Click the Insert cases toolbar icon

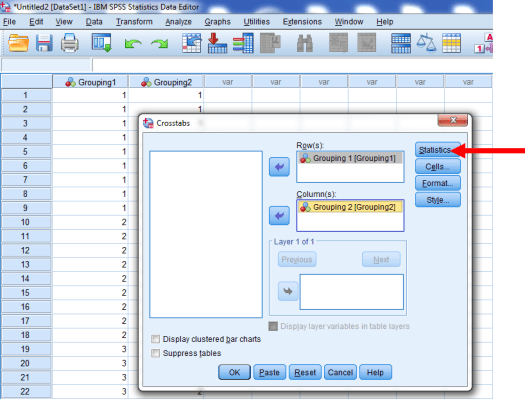tap(338, 43)
